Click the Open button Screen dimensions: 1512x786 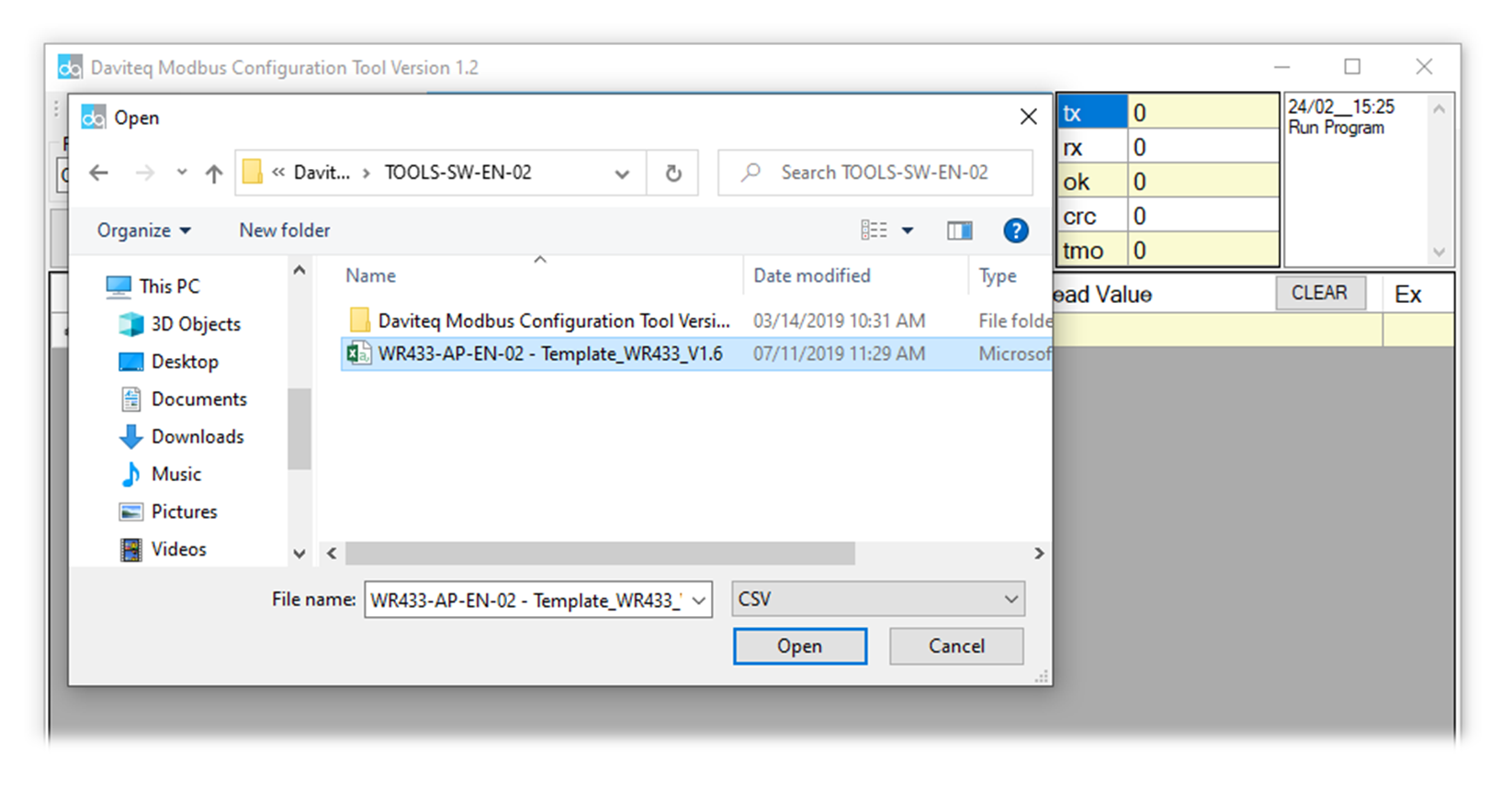[x=800, y=646]
